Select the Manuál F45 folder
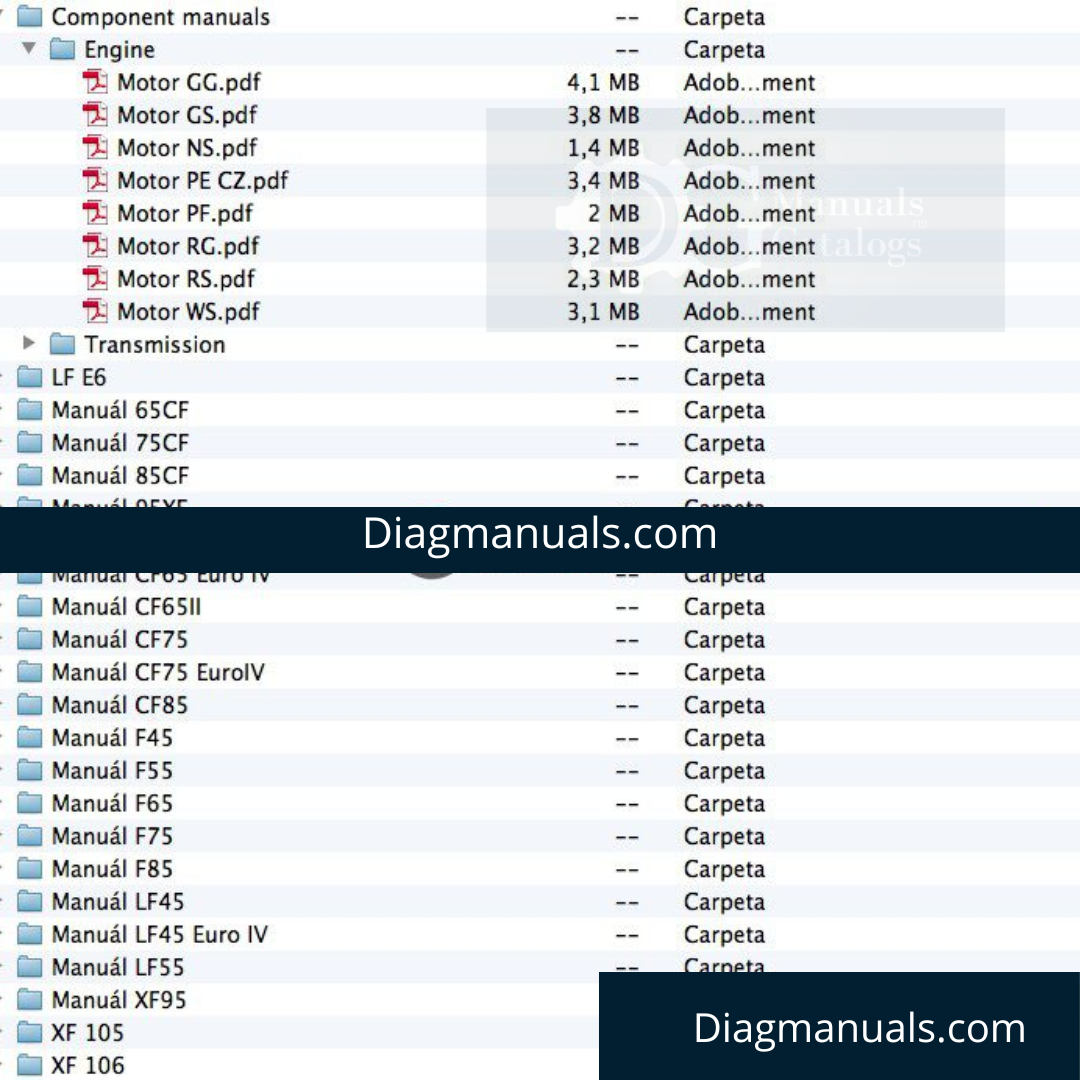The image size is (1080, 1080). pos(112,738)
